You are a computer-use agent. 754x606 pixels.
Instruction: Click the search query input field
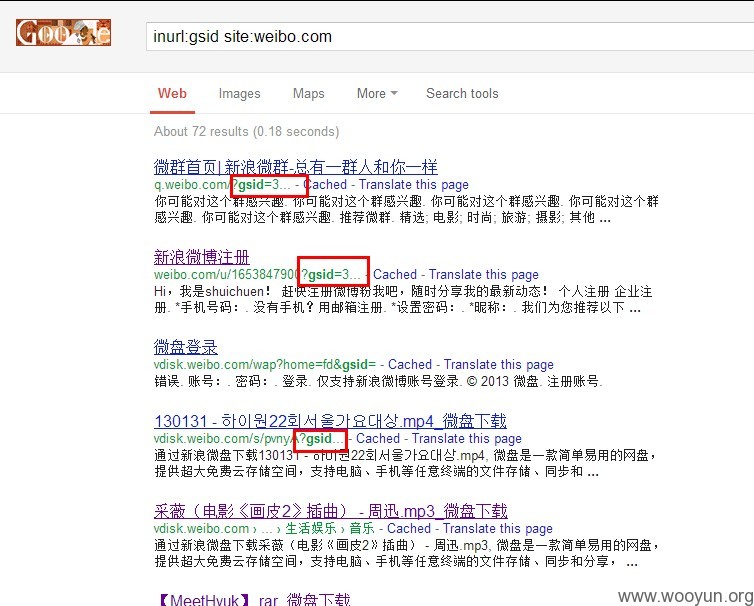click(450, 37)
